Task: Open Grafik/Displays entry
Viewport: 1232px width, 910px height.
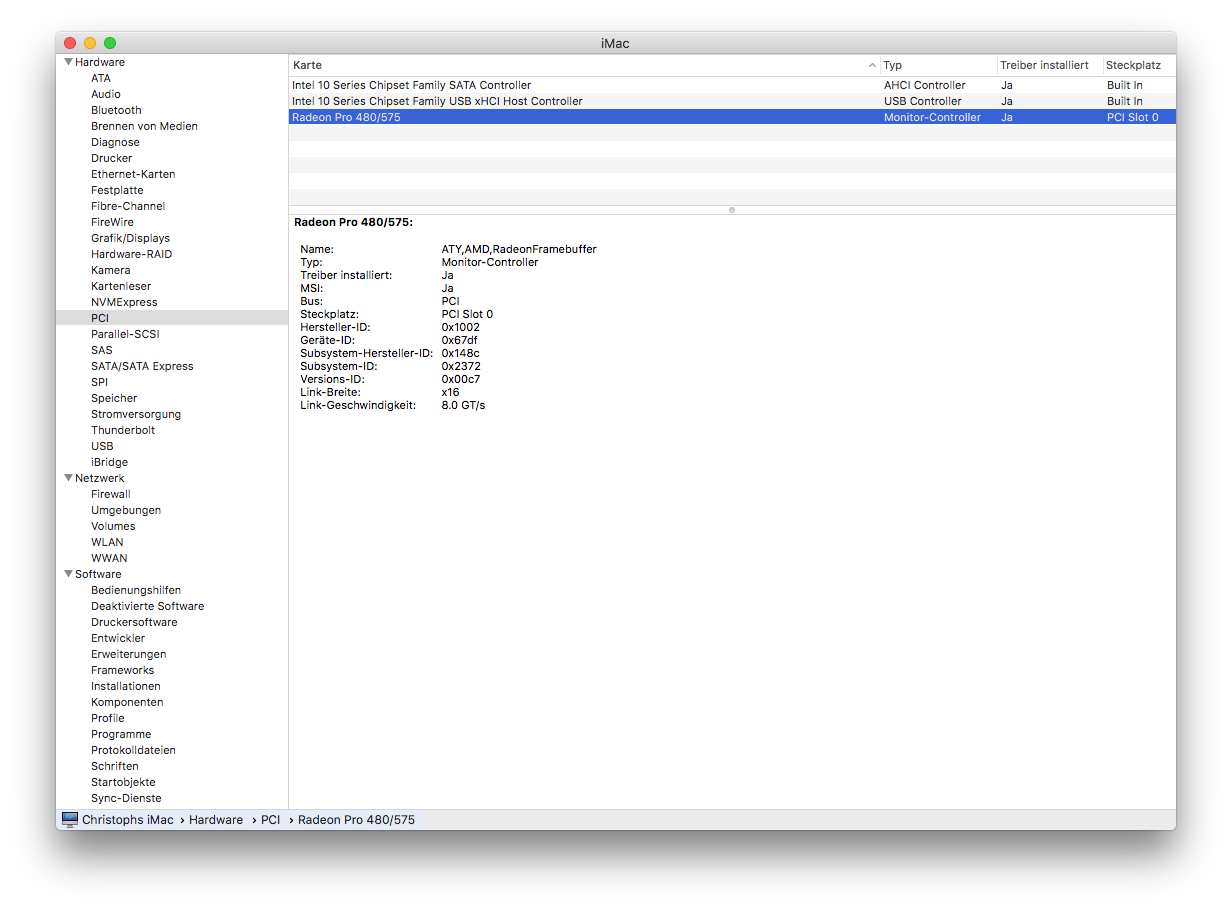Action: click(x=130, y=238)
